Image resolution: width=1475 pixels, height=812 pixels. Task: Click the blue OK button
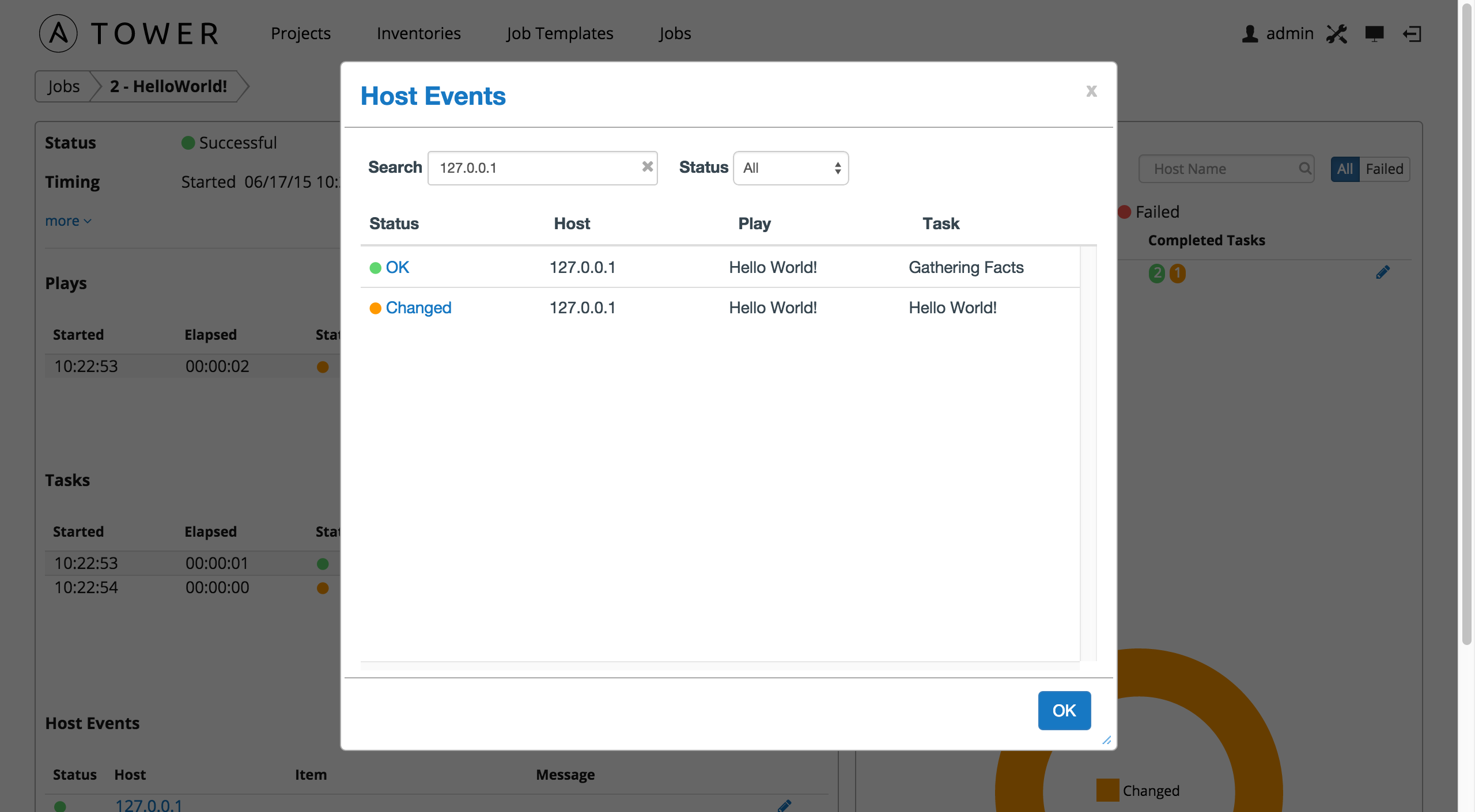click(1064, 710)
